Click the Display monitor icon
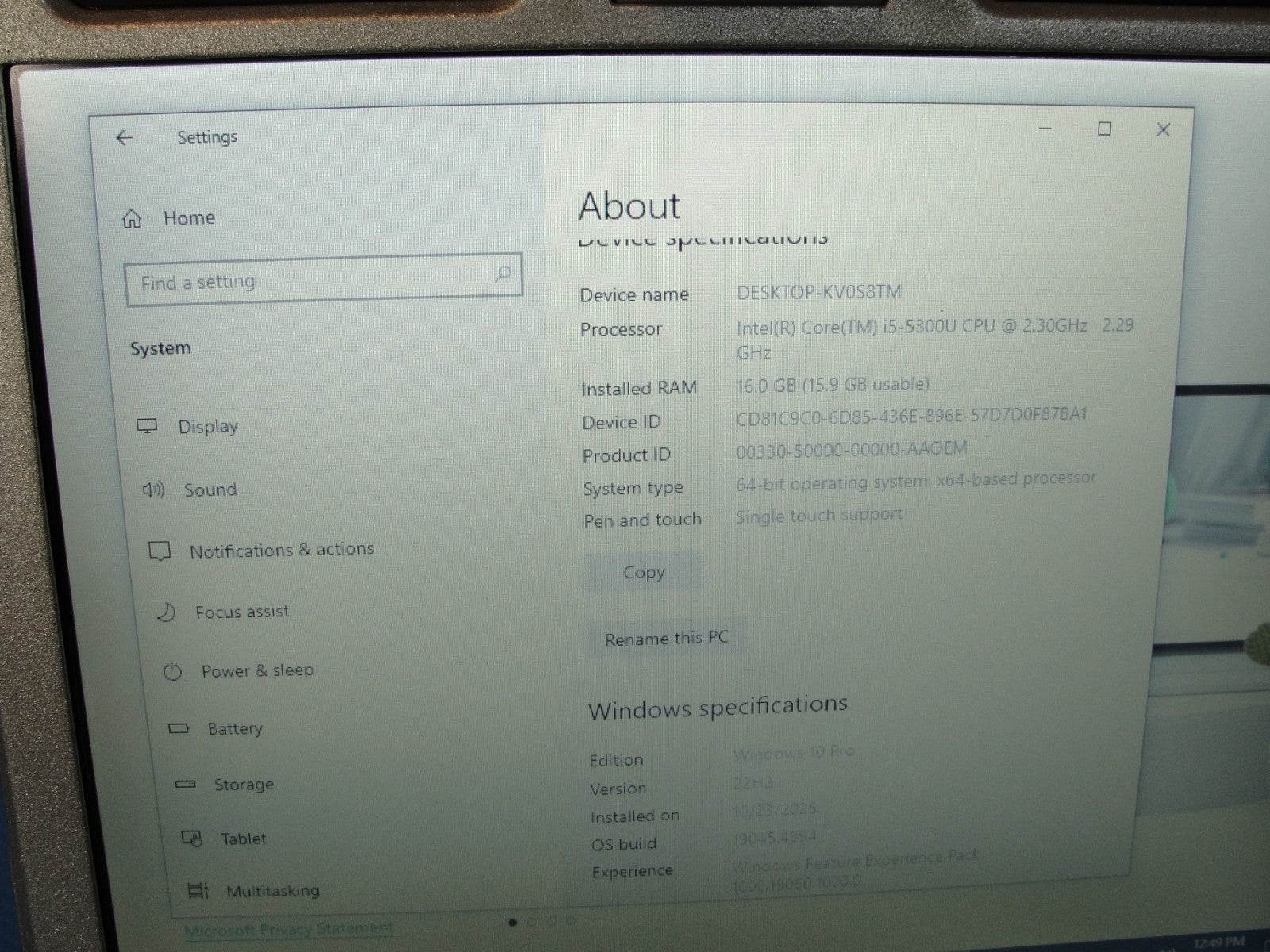 (147, 426)
